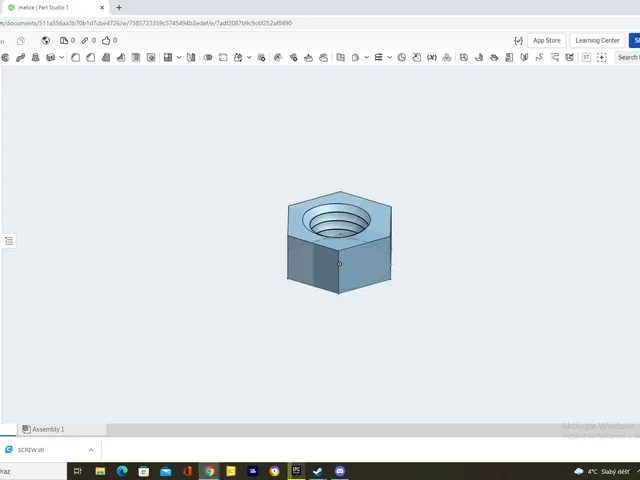
Task: Select the Fillet tool
Action: (x=76, y=58)
